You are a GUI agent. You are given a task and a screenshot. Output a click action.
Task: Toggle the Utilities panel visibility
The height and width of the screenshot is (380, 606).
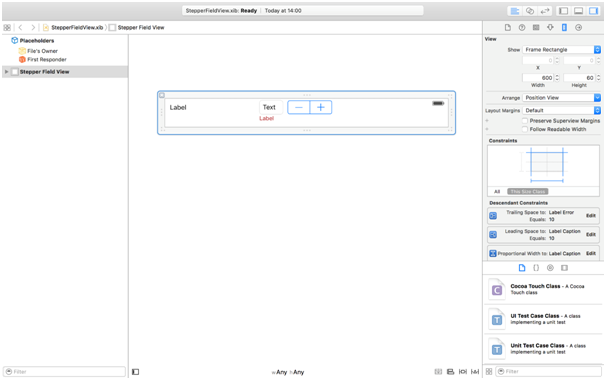[x=593, y=11]
